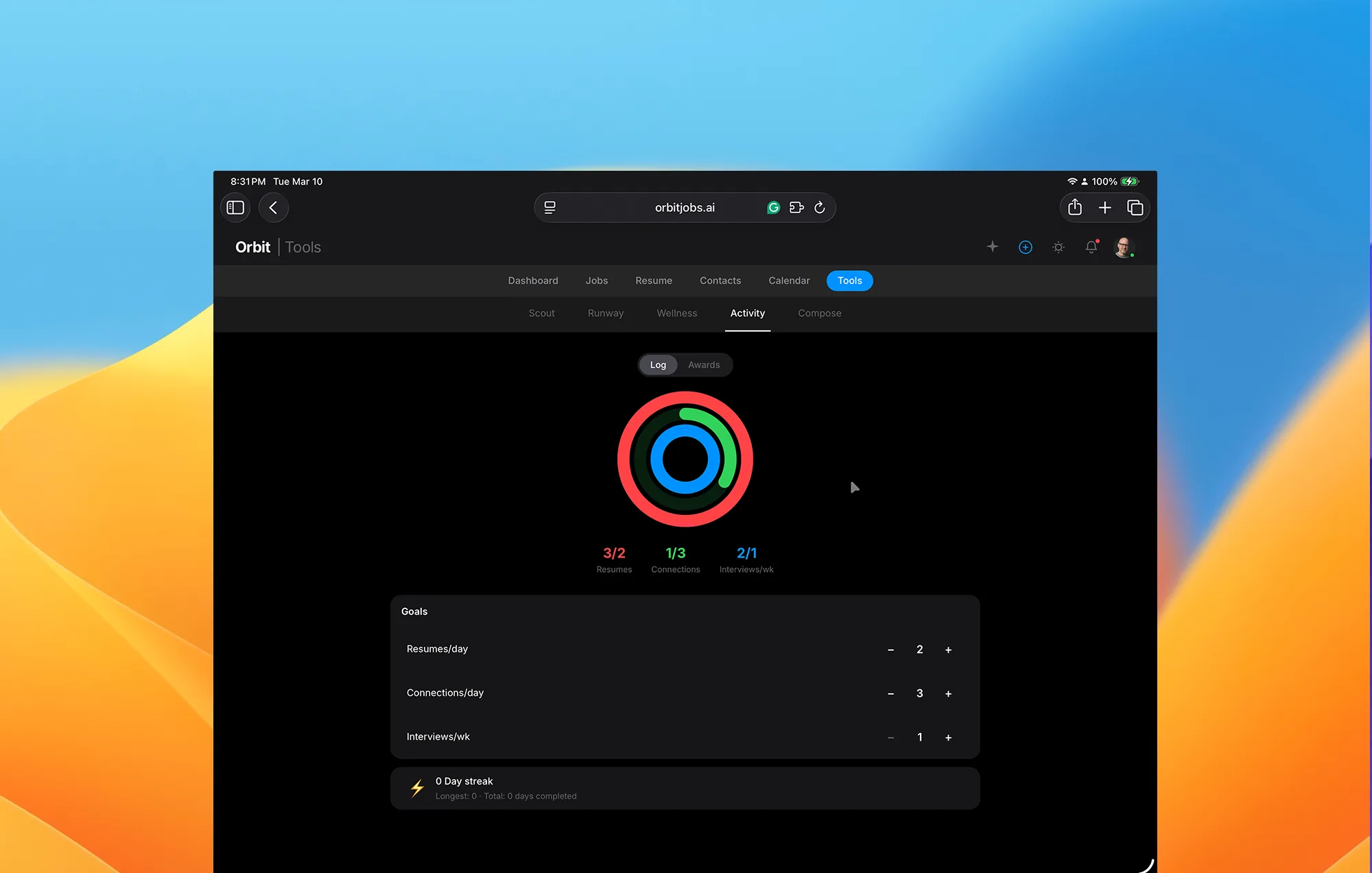1372x873 pixels.
Task: Click the blue plus circle icon in header
Action: click(x=1025, y=247)
